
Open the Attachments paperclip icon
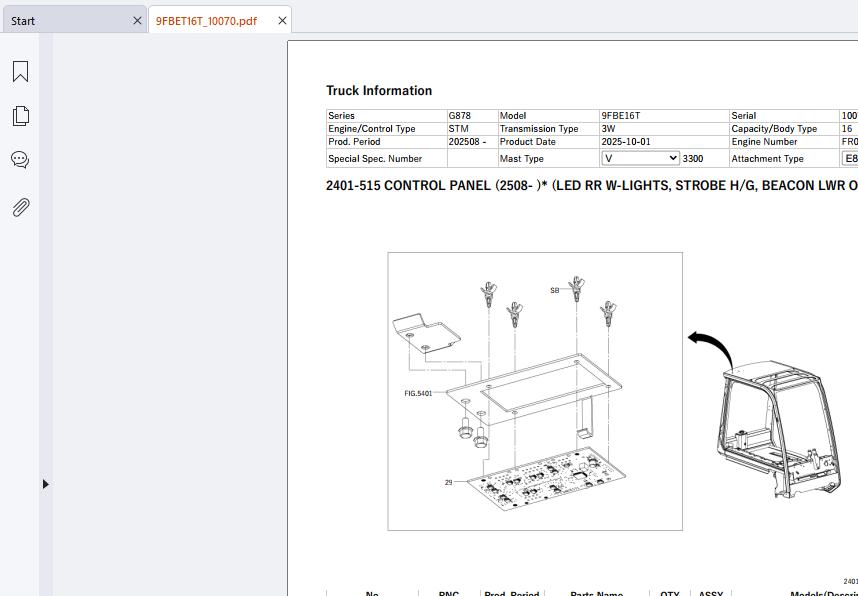[x=20, y=207]
